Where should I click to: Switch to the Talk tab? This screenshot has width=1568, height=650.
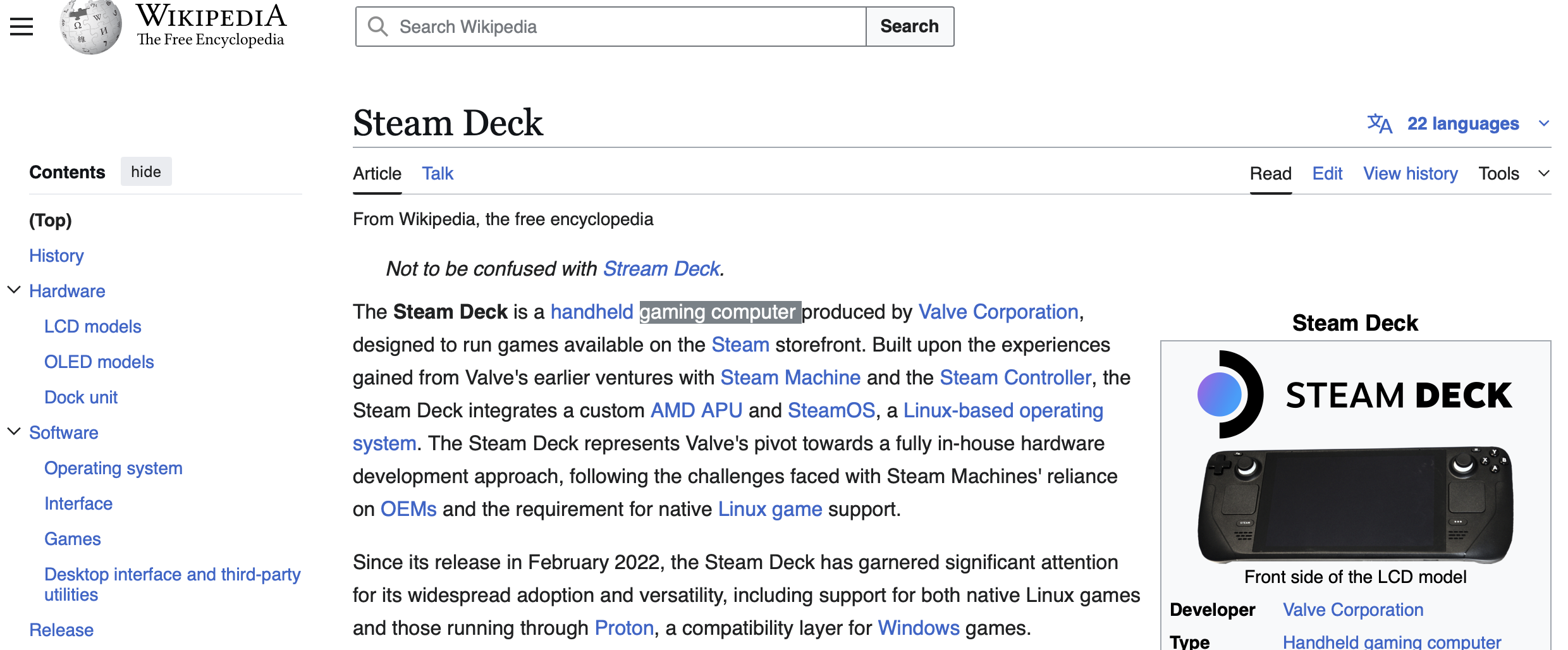click(x=438, y=173)
